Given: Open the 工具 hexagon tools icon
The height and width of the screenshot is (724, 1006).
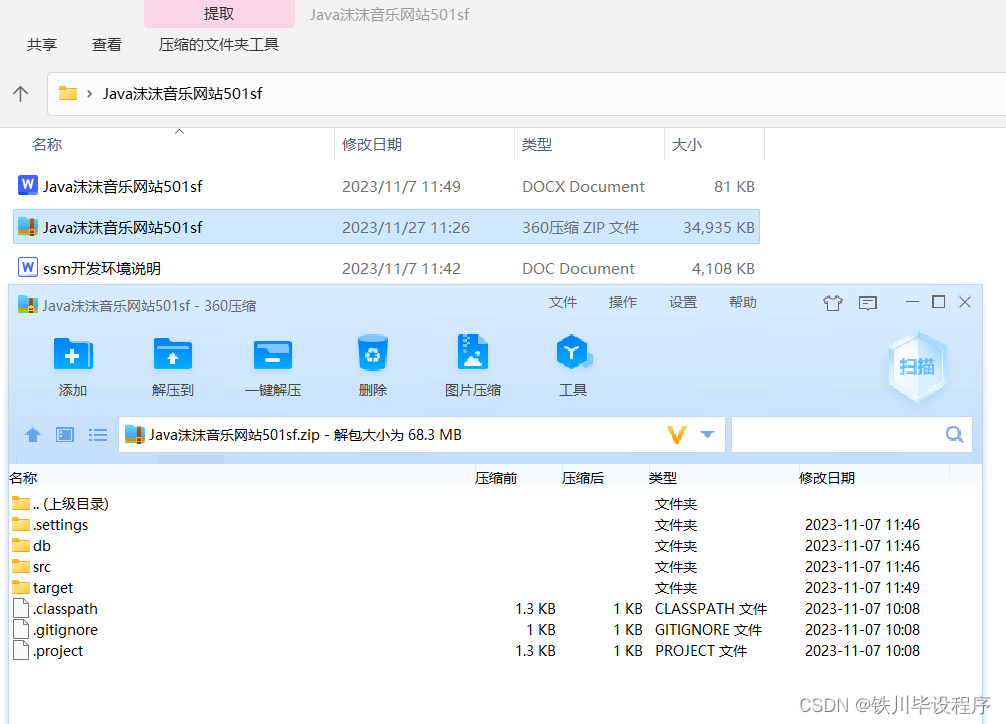Looking at the screenshot, I should point(573,352).
